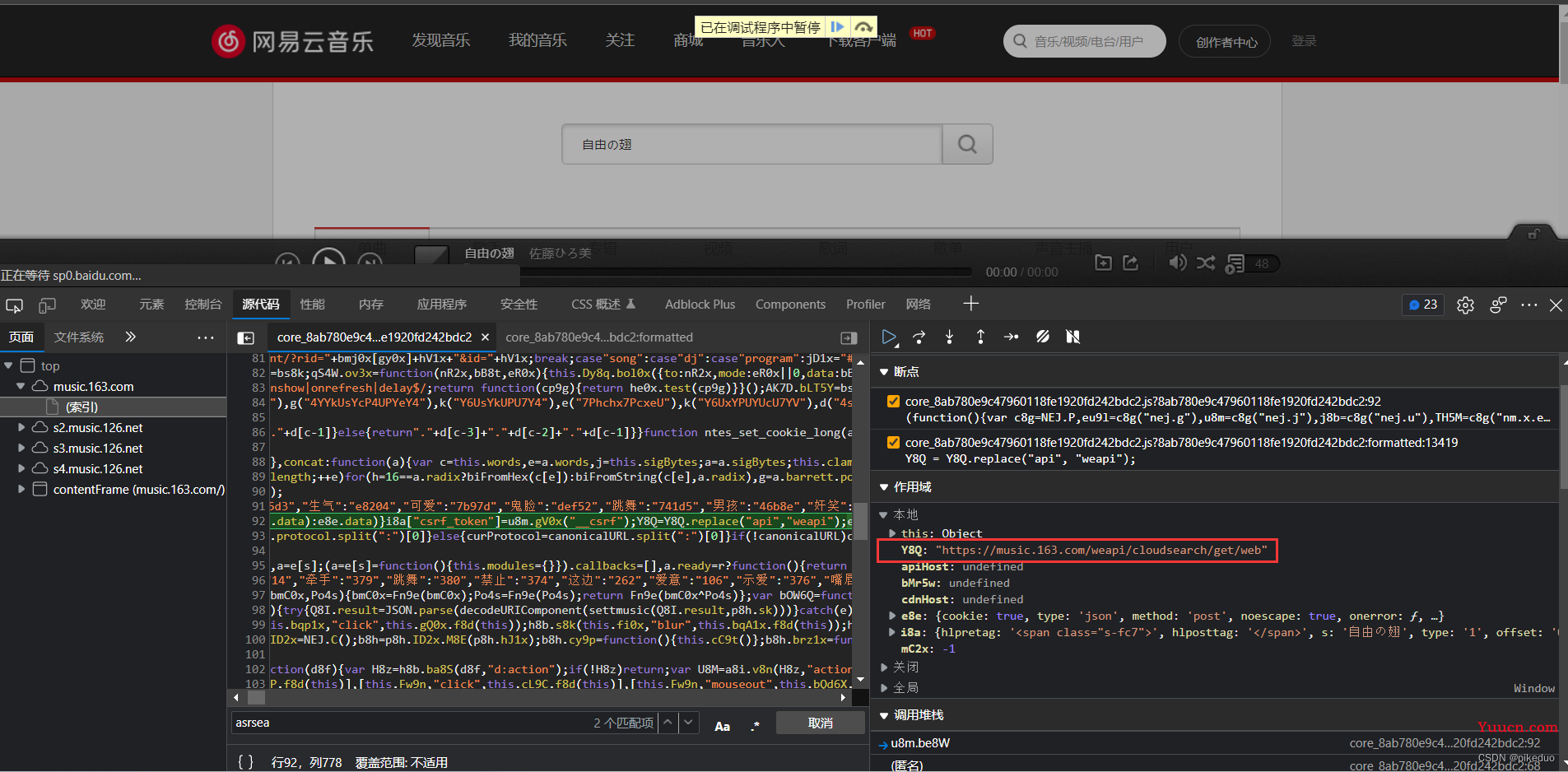
Task: Step over from the paused overlay
Action: click(863, 27)
